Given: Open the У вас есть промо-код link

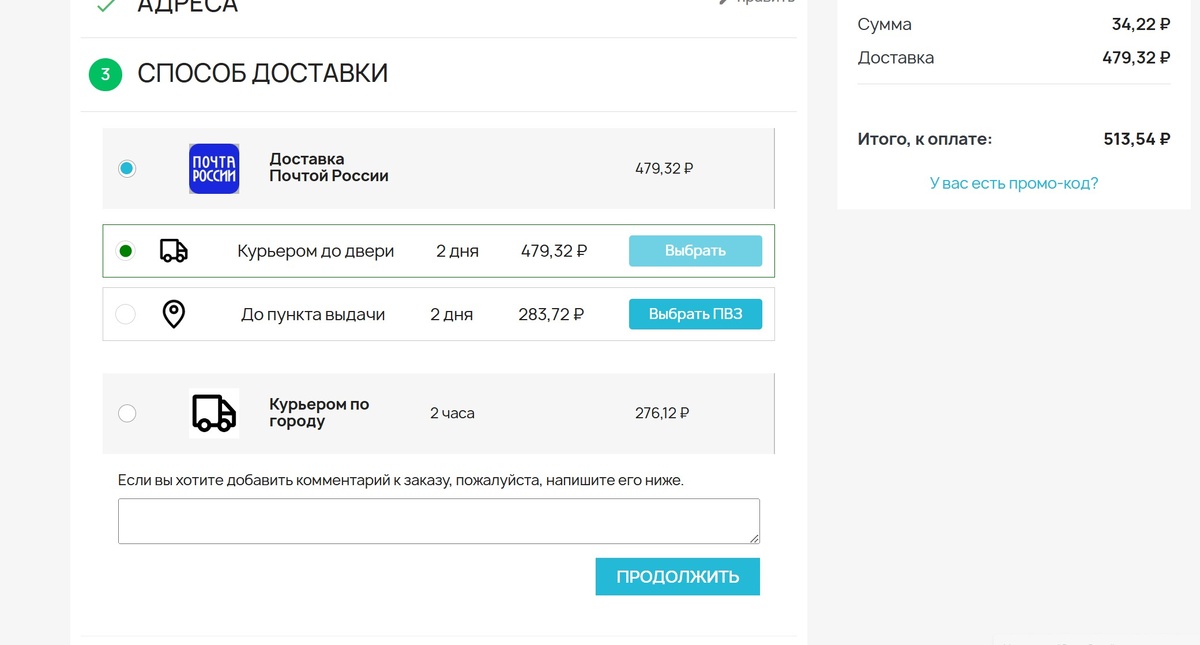Looking at the screenshot, I should (1014, 182).
